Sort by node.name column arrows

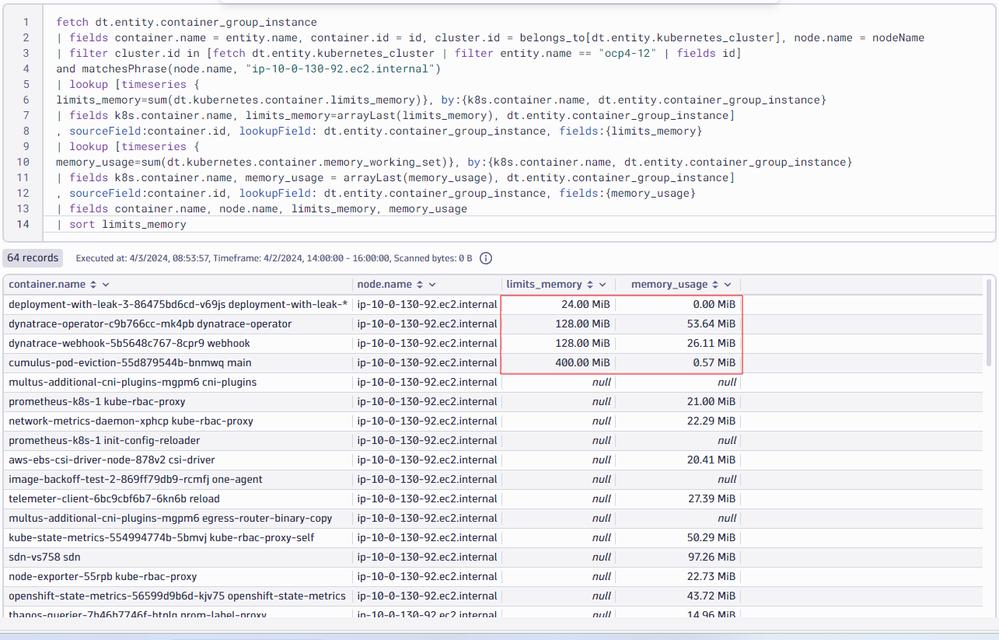click(x=419, y=285)
